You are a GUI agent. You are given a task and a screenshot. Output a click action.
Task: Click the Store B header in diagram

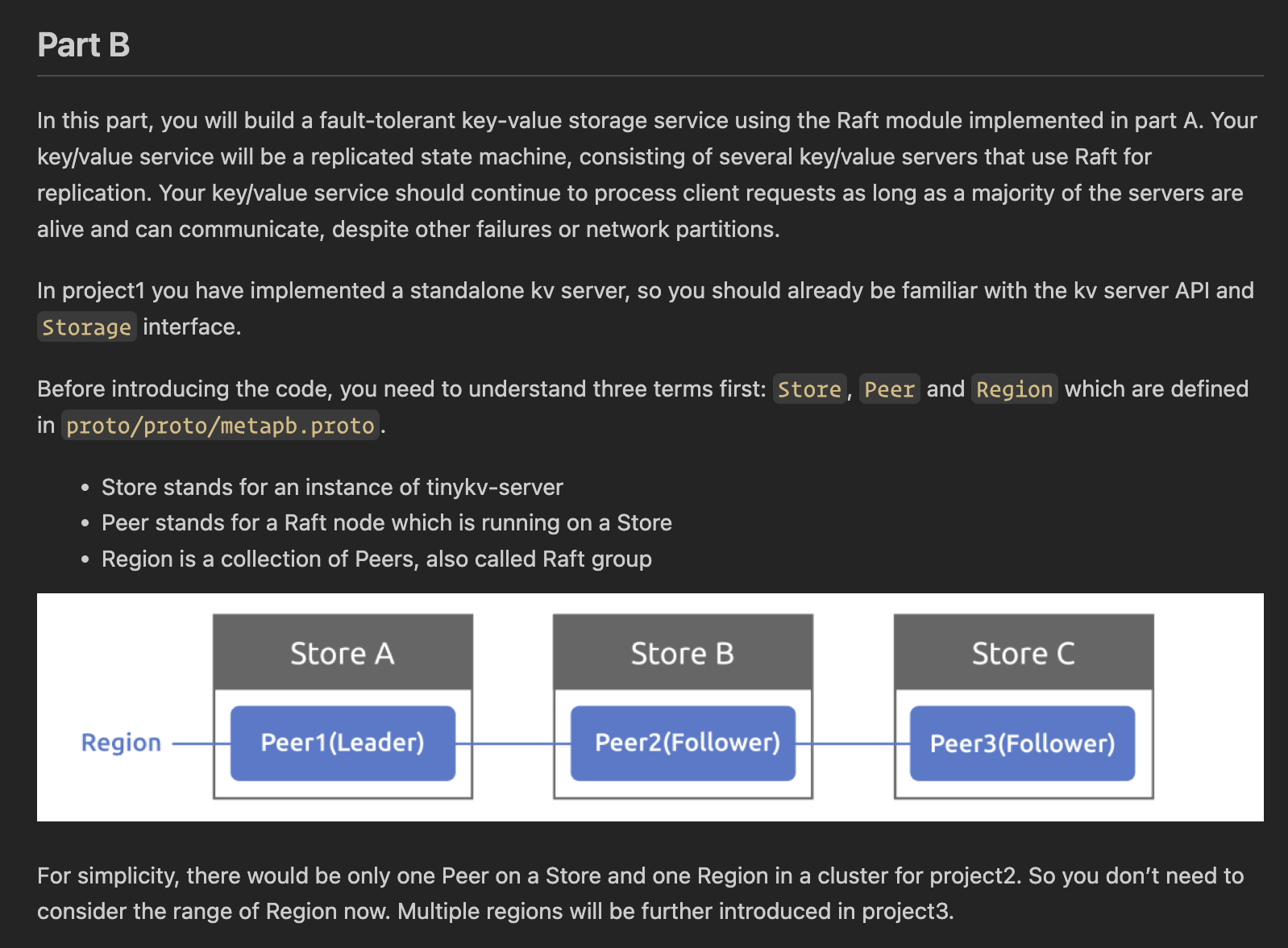pyautogui.click(x=683, y=653)
